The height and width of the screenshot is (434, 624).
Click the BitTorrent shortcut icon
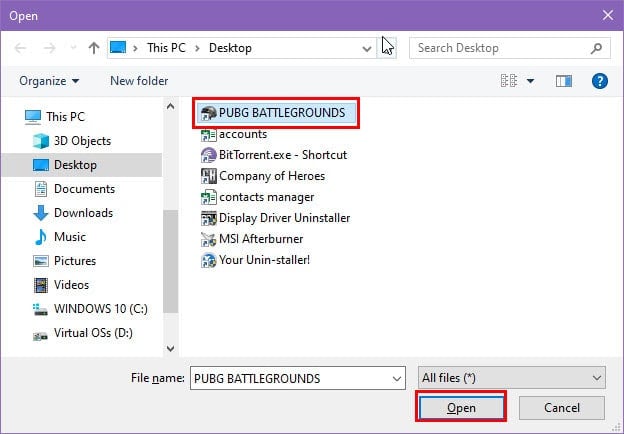209,156
